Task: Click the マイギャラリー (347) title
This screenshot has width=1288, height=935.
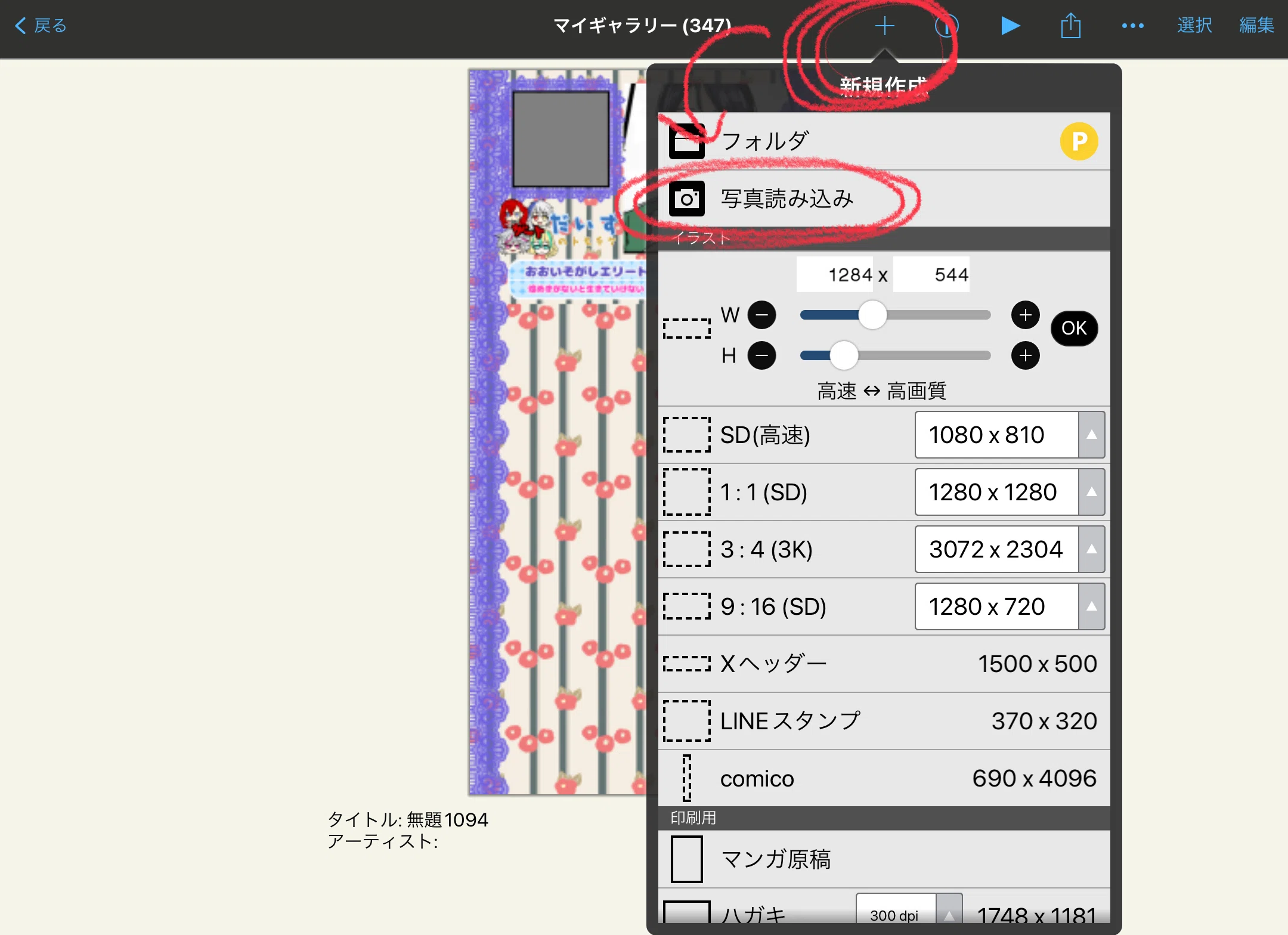Action: (x=642, y=26)
